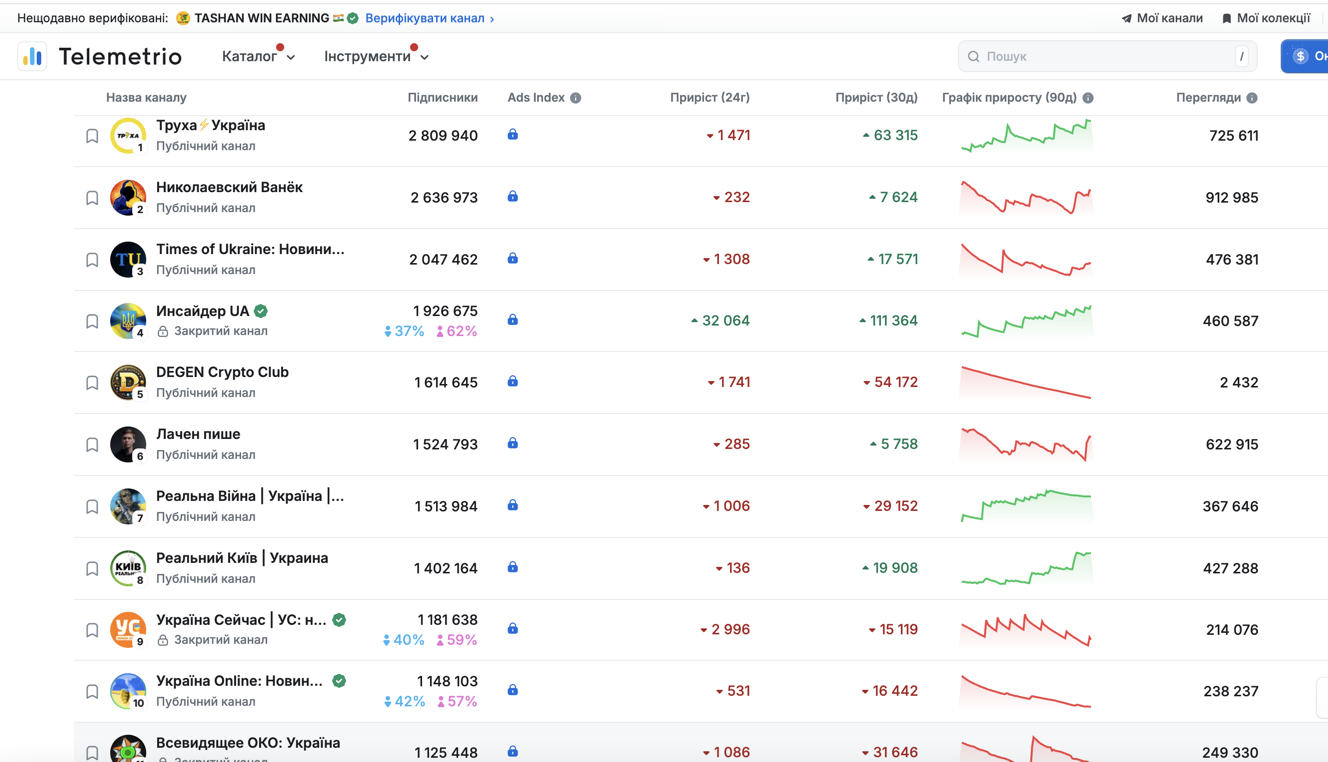Click lock icon in Лачен пише row
This screenshot has height=762, width=1328.
[513, 444]
